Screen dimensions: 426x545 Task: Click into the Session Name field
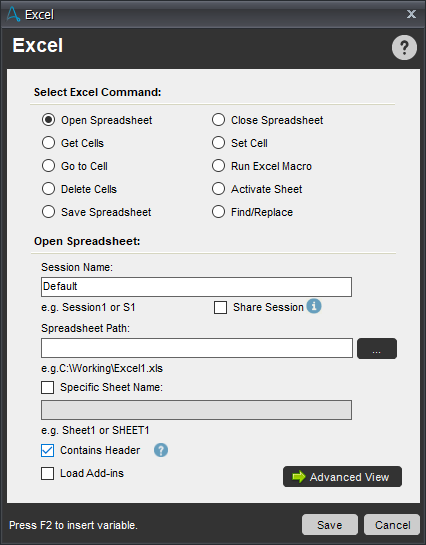click(196, 287)
